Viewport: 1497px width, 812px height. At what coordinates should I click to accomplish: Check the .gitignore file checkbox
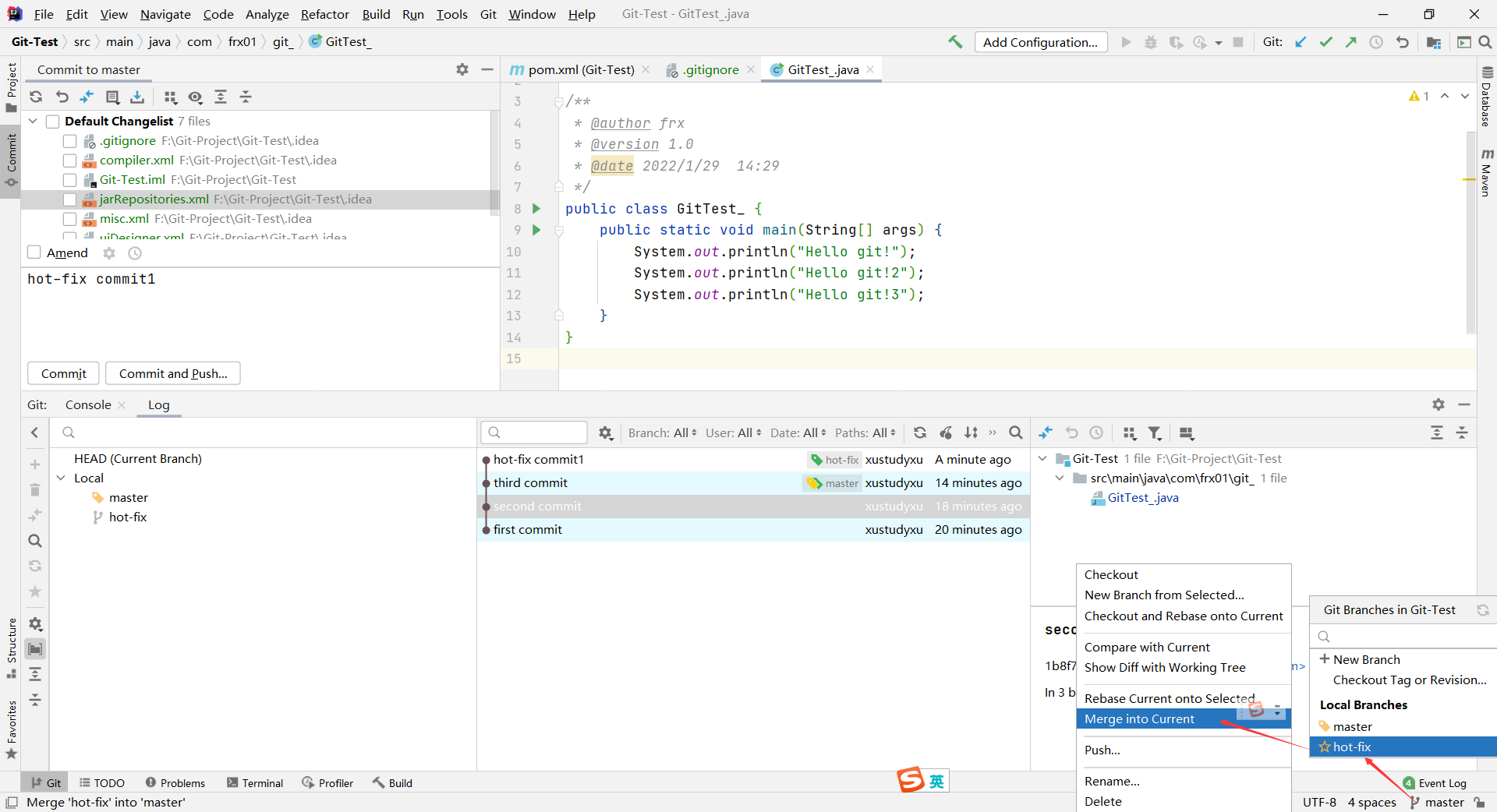pos(69,141)
